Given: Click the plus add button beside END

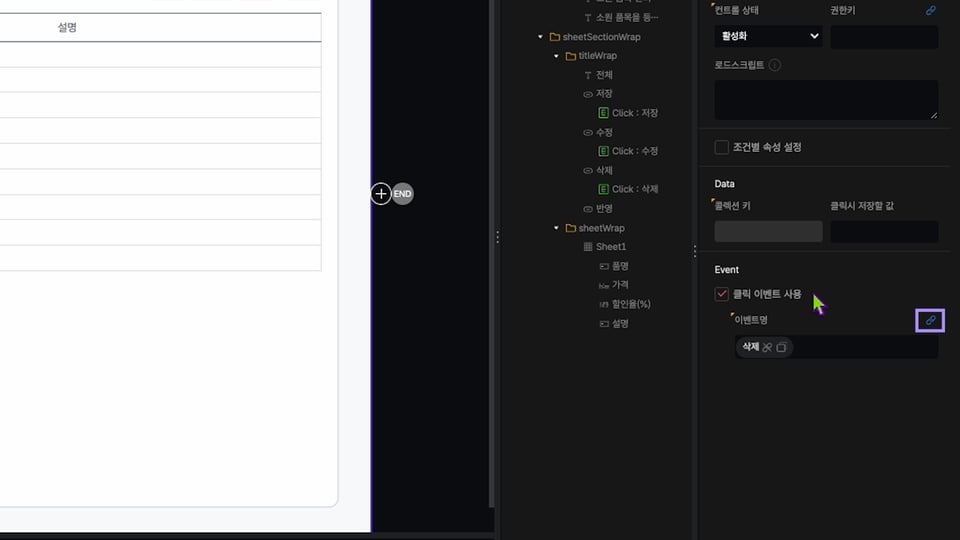Looking at the screenshot, I should [381, 194].
